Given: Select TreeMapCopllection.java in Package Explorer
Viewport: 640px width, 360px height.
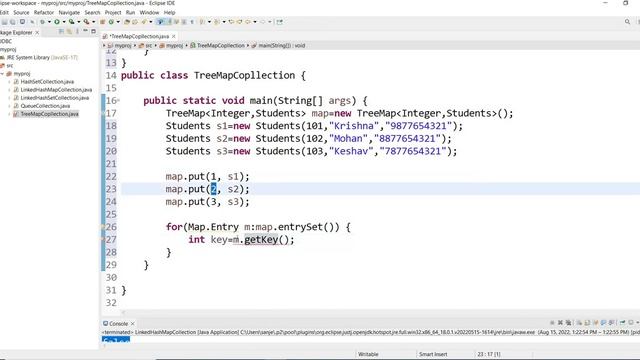Looking at the screenshot, I should (x=49, y=114).
